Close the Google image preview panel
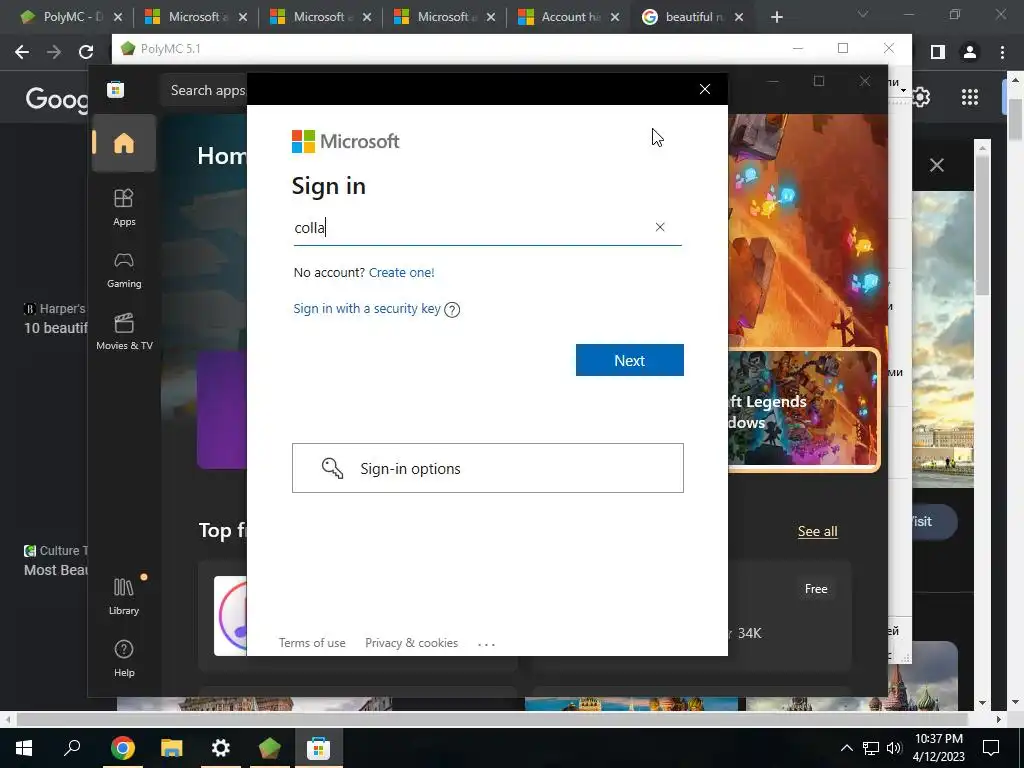This screenshot has width=1024, height=768. click(936, 165)
